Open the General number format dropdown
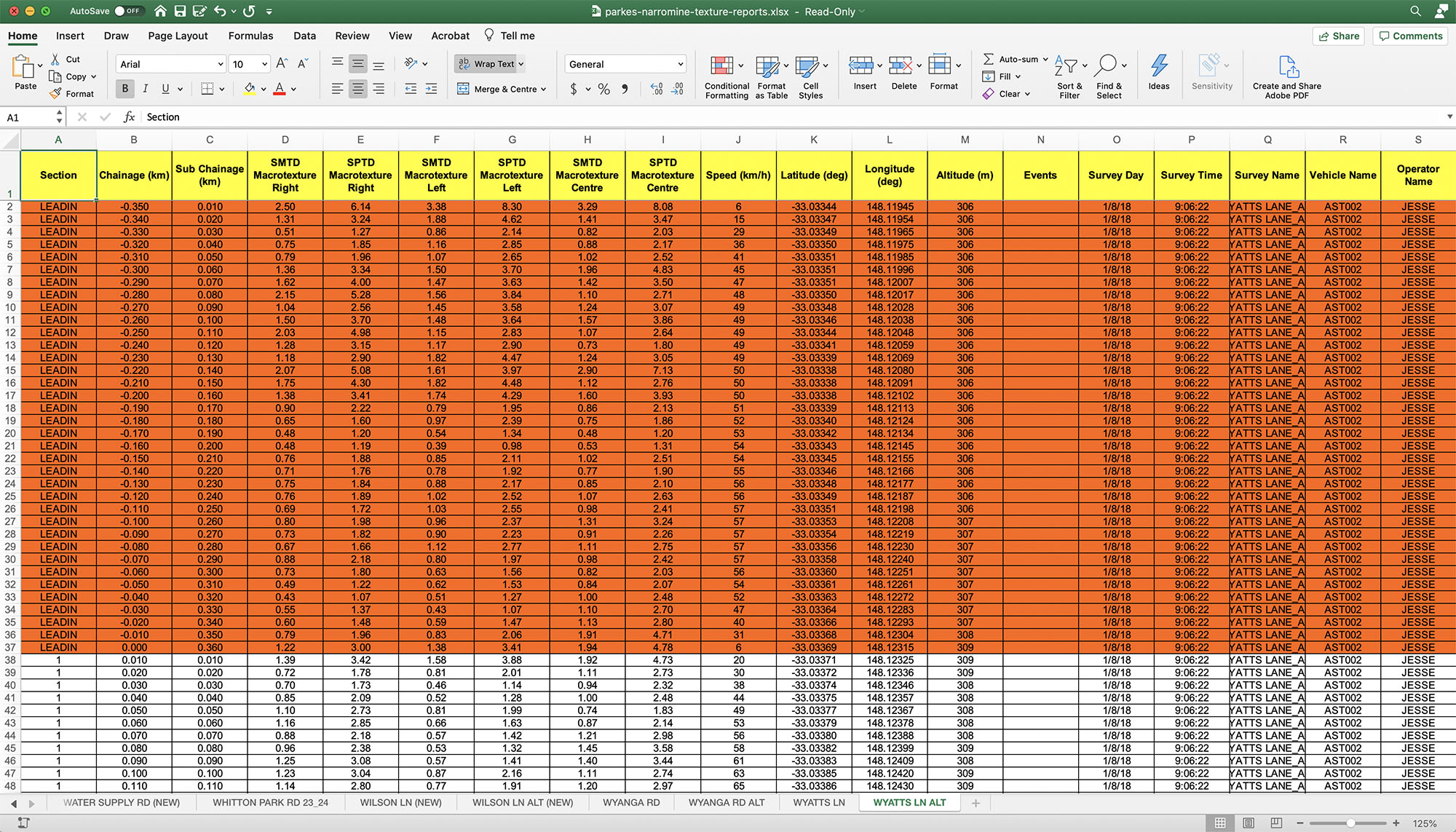The image size is (1456, 832). point(681,64)
